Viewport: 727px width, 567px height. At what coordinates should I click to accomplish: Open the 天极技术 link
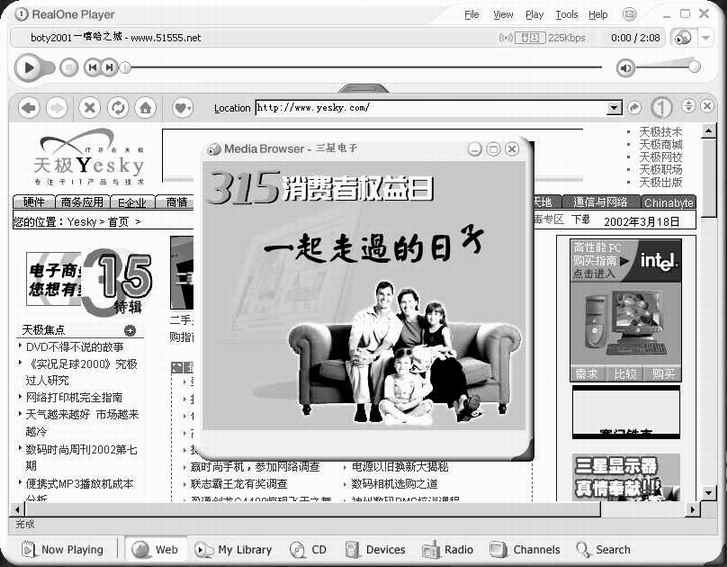coord(661,132)
